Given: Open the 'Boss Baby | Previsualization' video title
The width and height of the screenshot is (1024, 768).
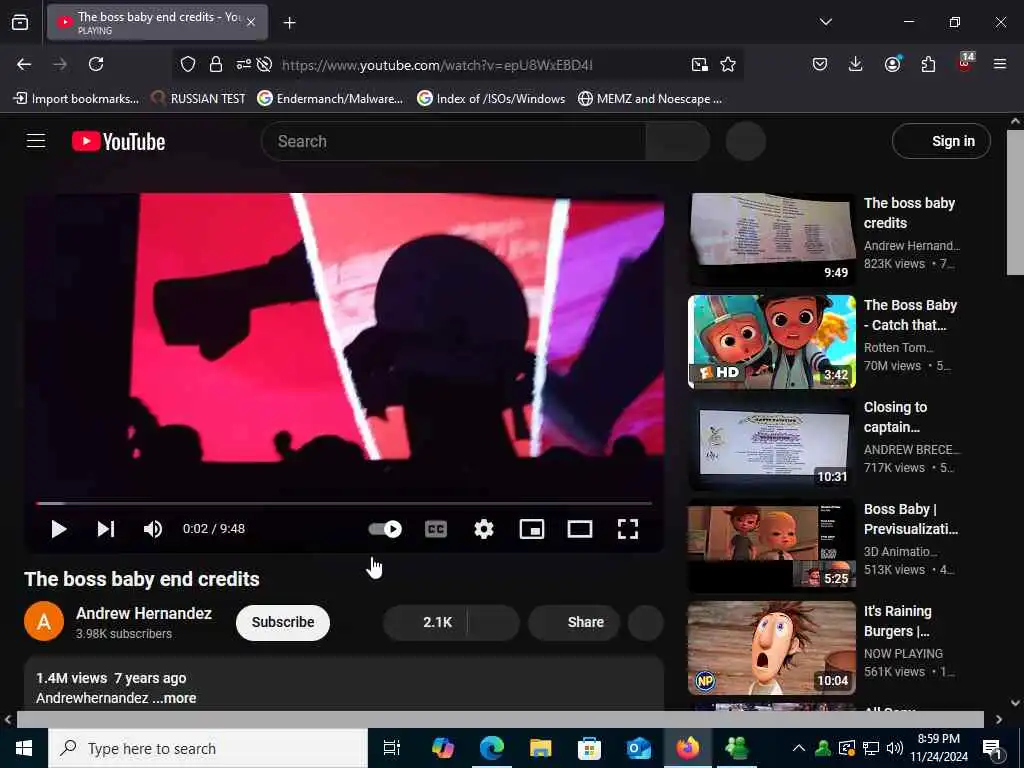Looking at the screenshot, I should tap(911, 519).
